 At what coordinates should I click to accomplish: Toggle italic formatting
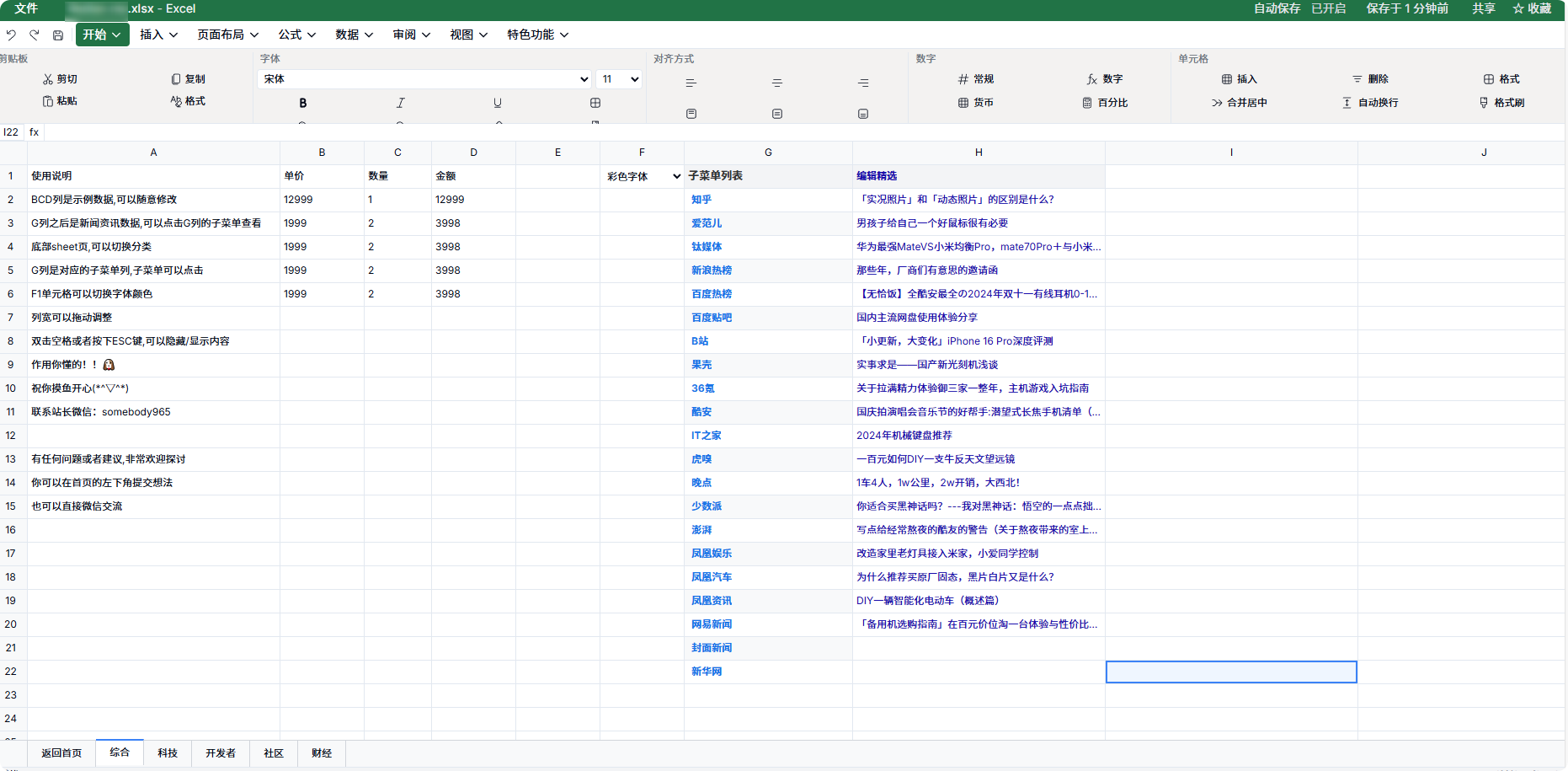[400, 102]
